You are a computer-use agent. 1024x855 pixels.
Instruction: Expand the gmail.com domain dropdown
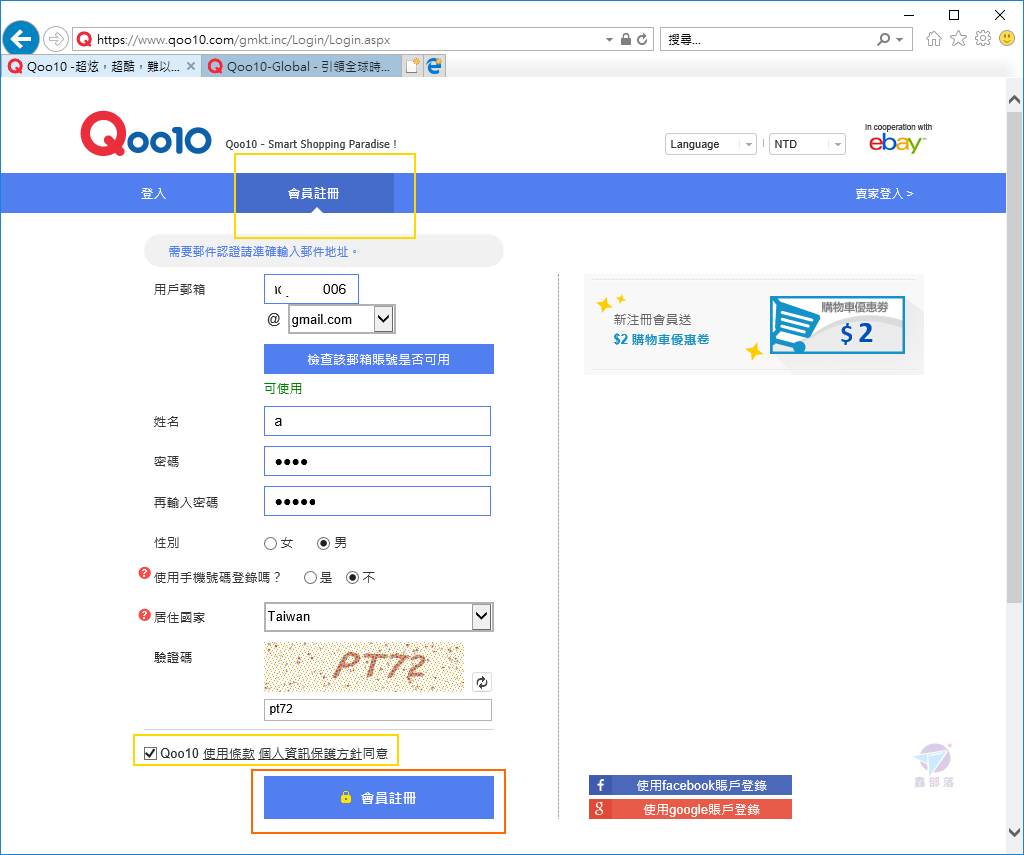[x=383, y=319]
